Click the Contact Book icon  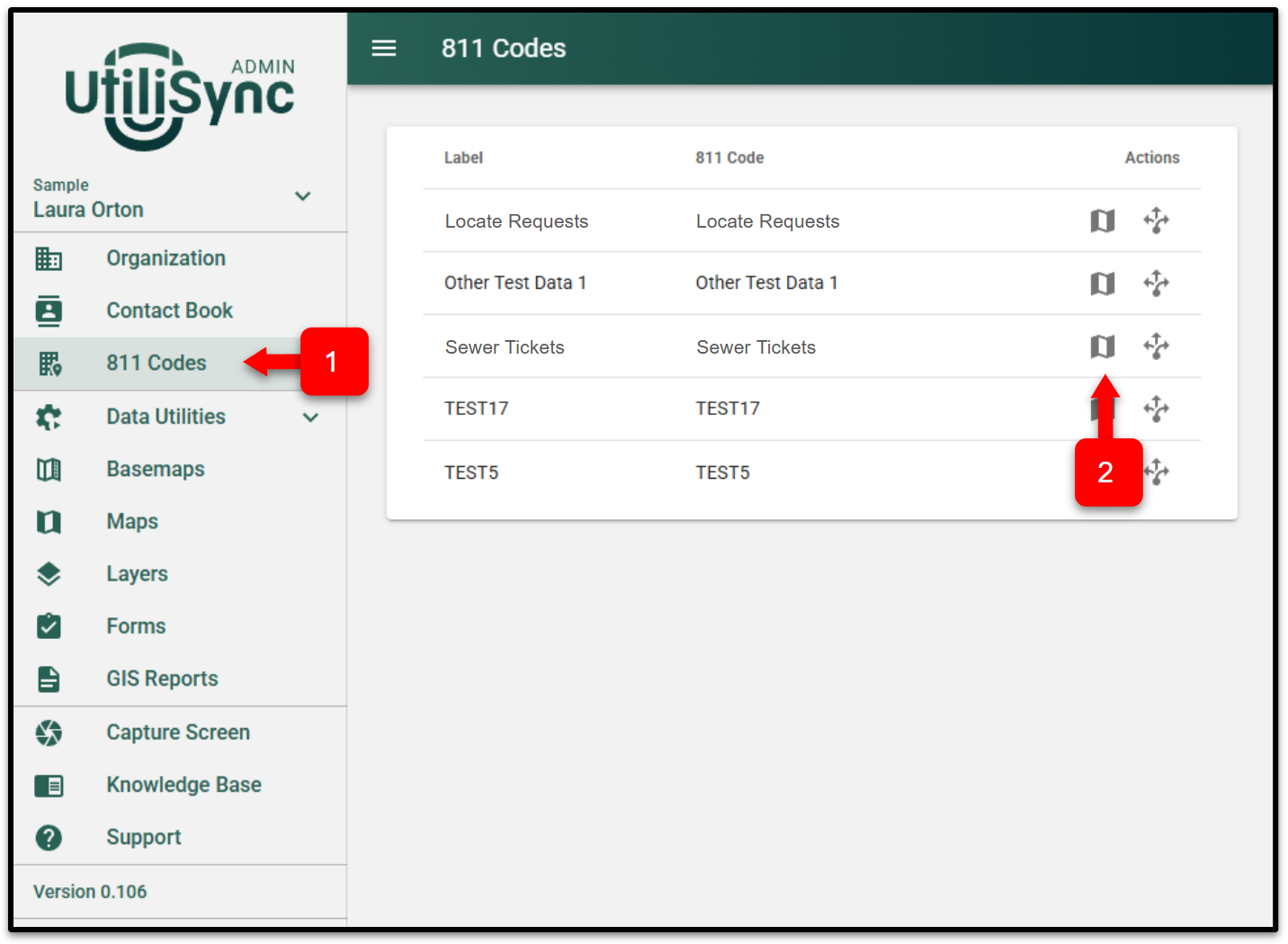pyautogui.click(x=49, y=310)
